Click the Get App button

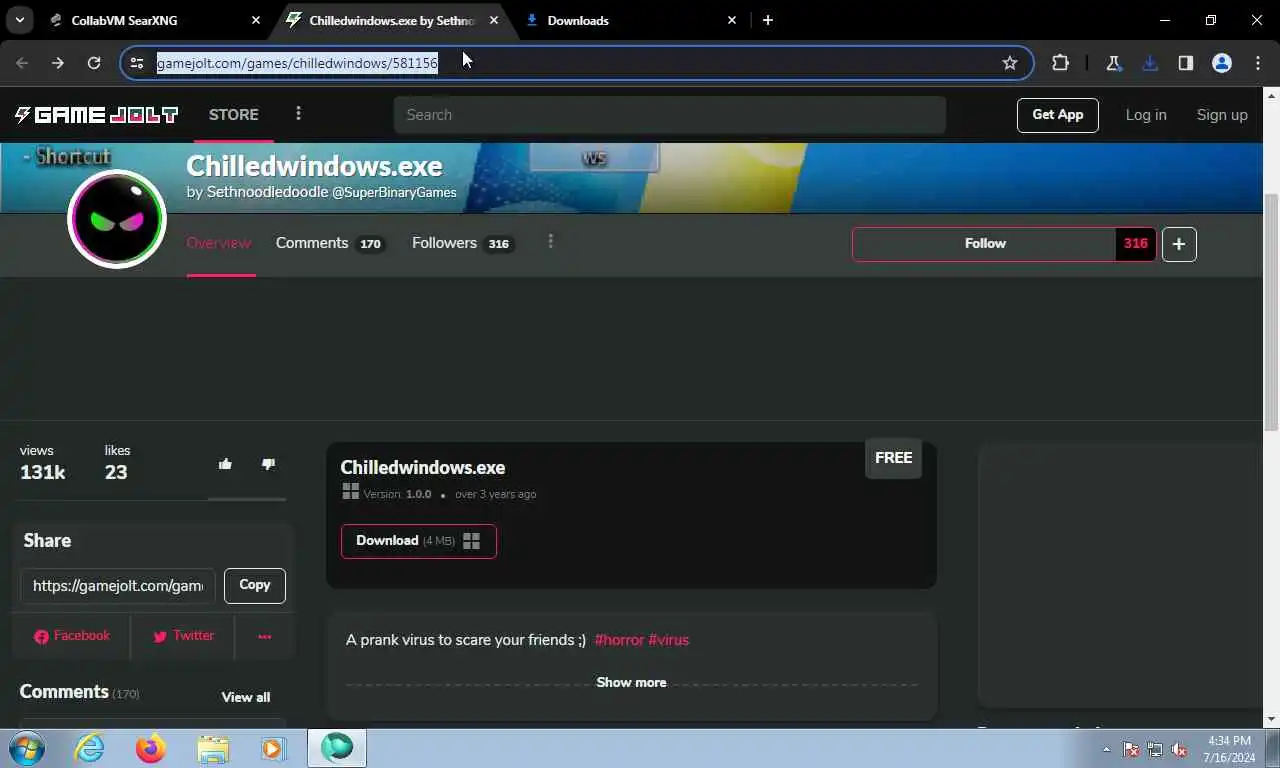[x=1058, y=115]
